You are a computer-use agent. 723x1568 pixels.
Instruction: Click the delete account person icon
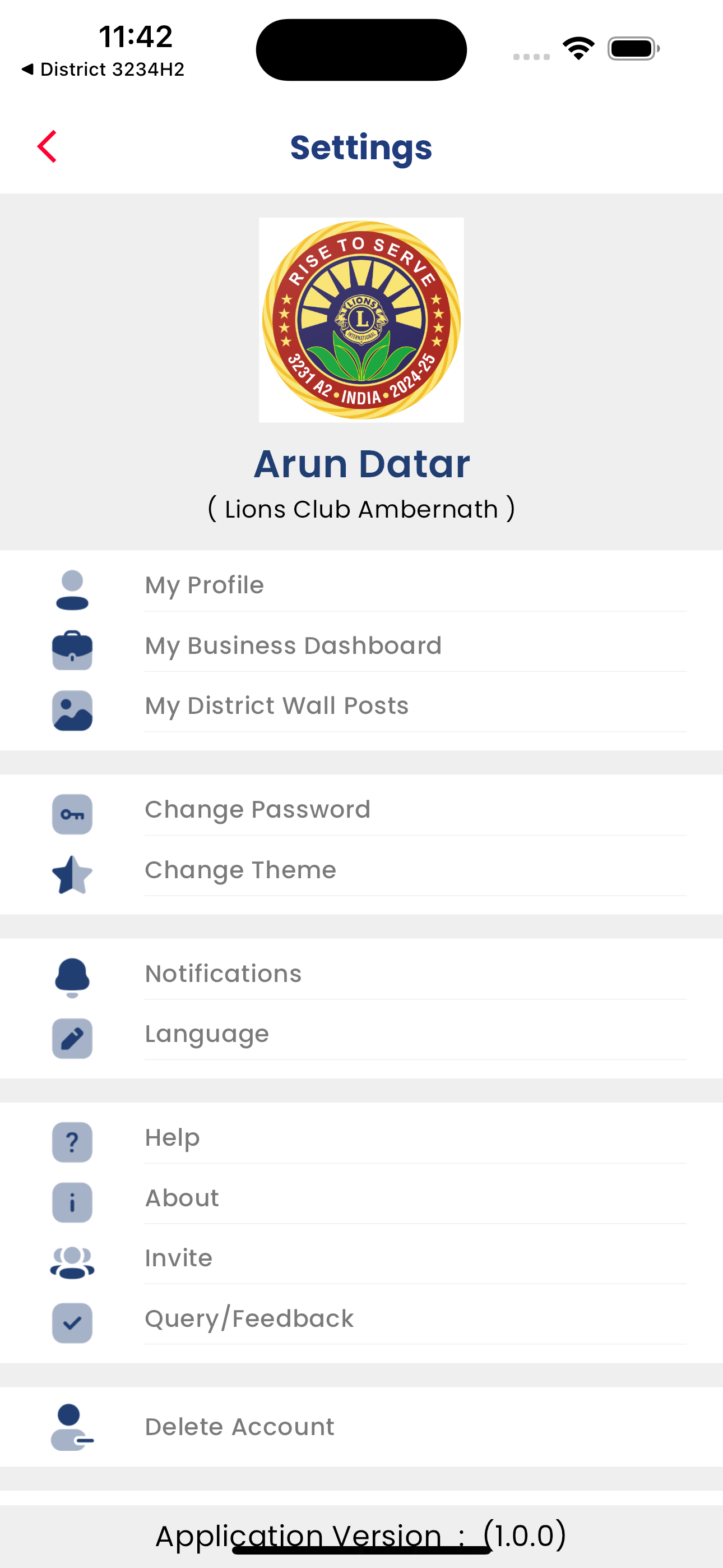(x=72, y=1427)
